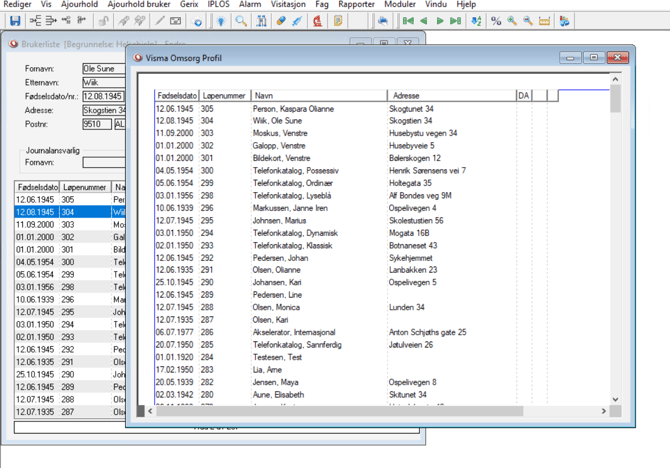This screenshot has height=468, width=670.
Task: Click the Journalansvarlig Fornavn field
Action: tap(104, 162)
